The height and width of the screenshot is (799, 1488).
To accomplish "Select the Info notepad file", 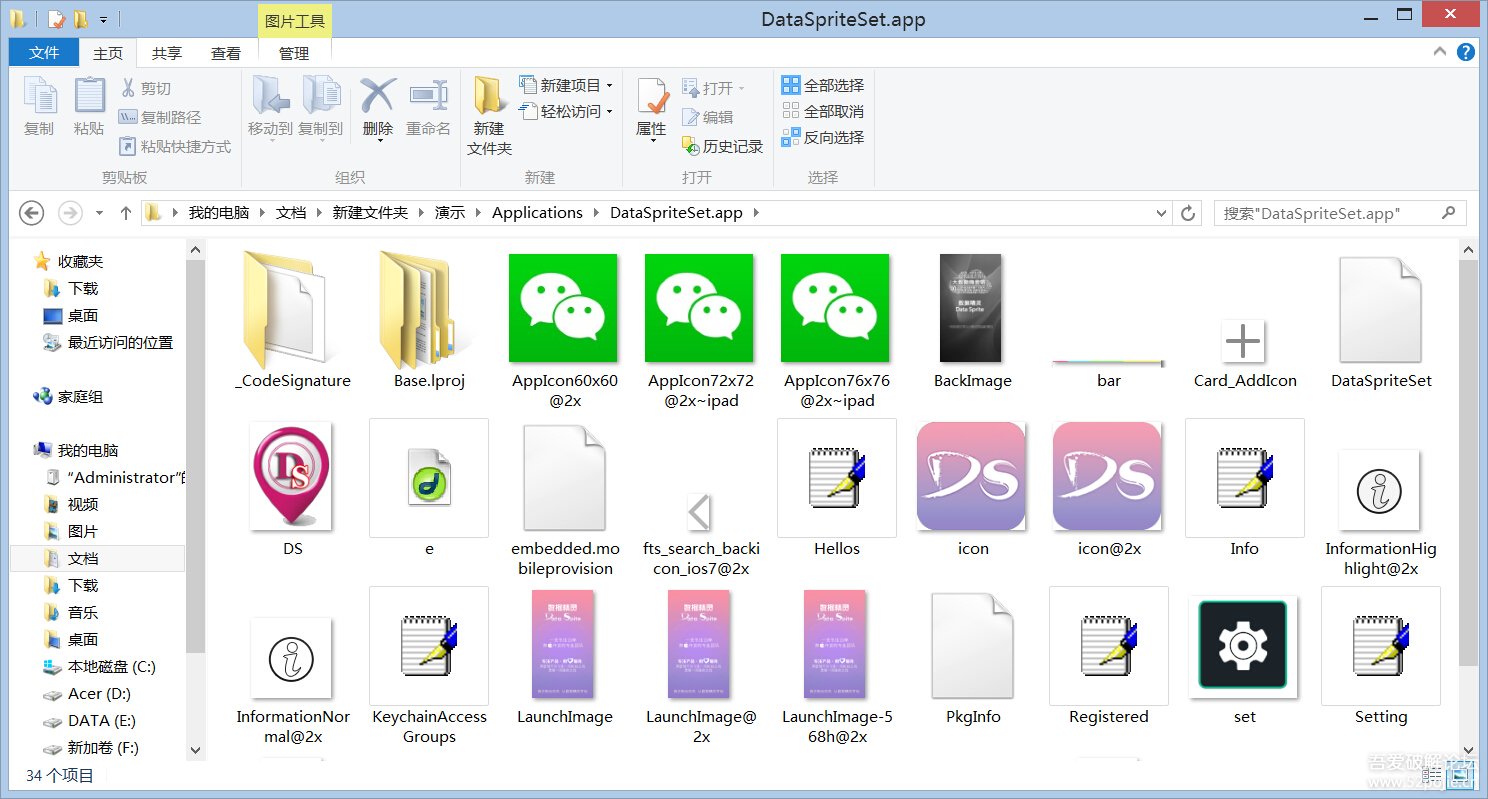I will 1245,488.
